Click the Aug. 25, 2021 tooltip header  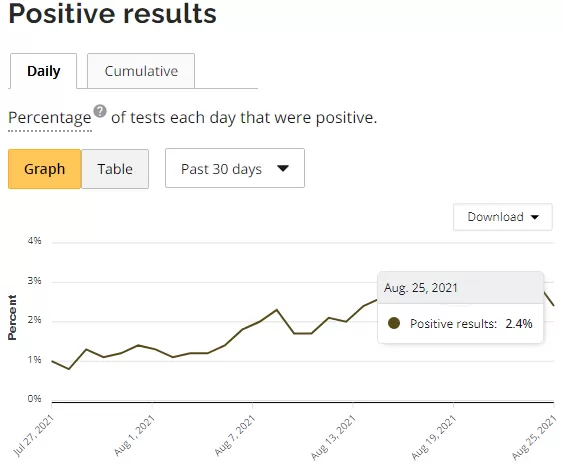click(x=421, y=288)
